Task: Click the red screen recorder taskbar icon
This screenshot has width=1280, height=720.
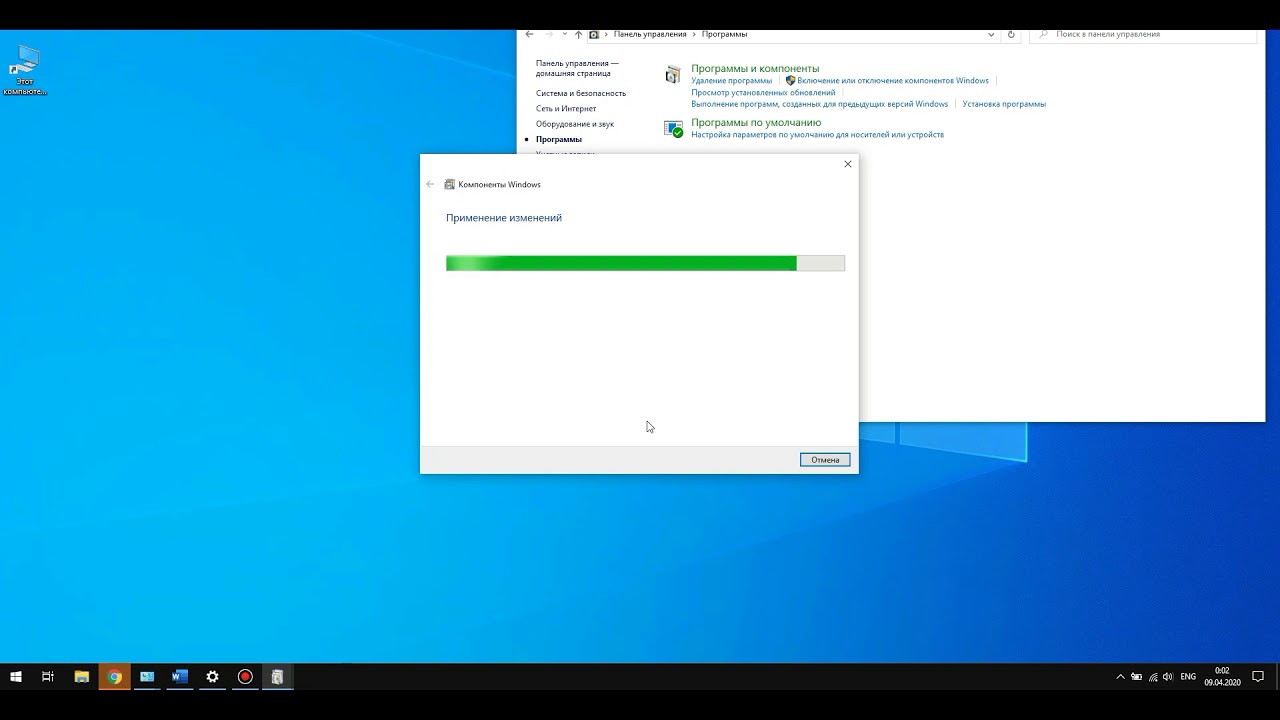Action: click(245, 677)
